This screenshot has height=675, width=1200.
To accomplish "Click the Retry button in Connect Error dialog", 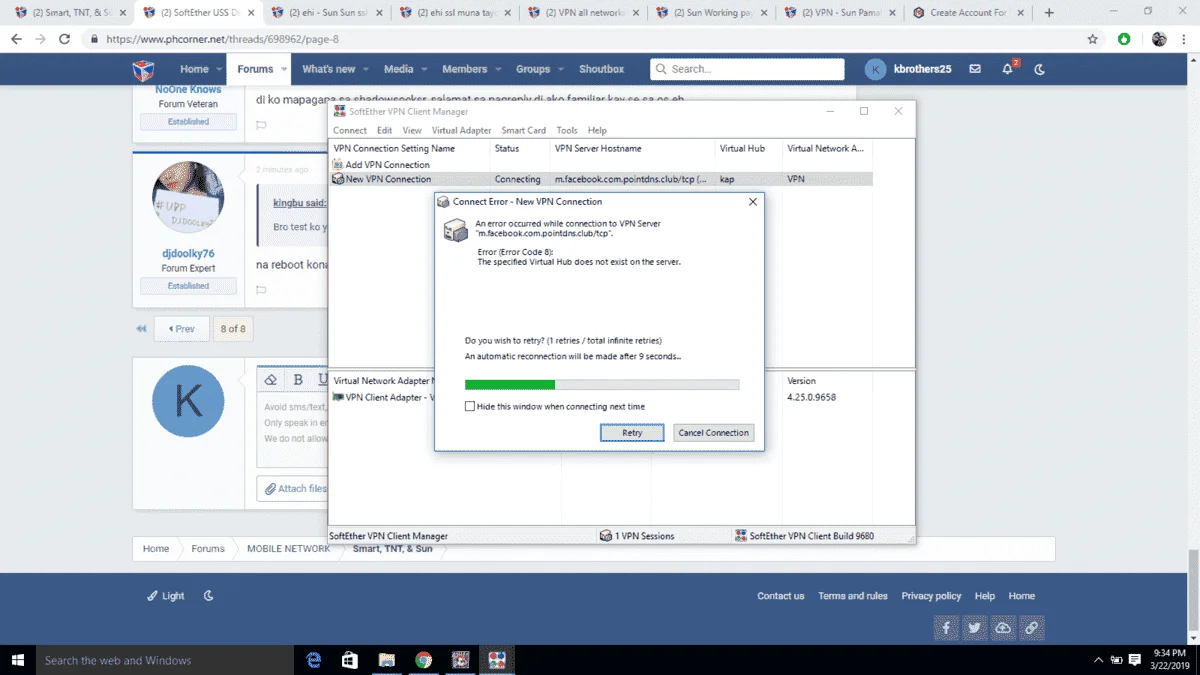I will tap(632, 433).
